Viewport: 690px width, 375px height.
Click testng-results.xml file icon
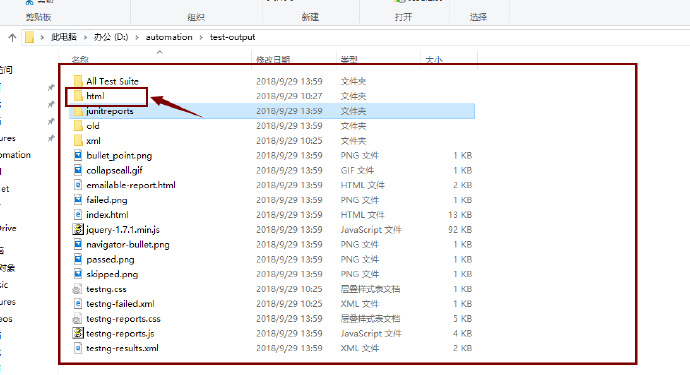(x=78, y=348)
